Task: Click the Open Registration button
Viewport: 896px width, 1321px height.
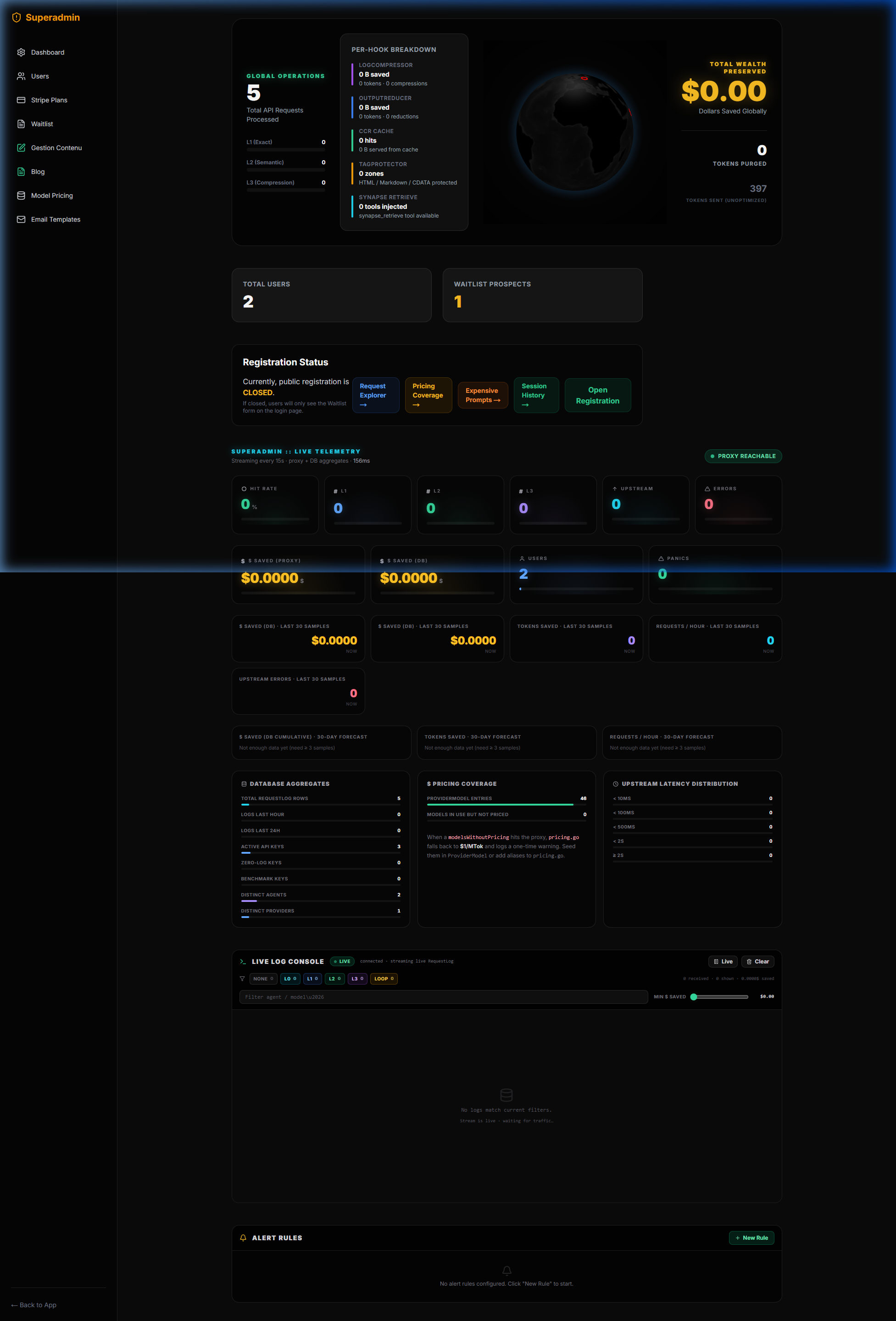Action: click(598, 395)
